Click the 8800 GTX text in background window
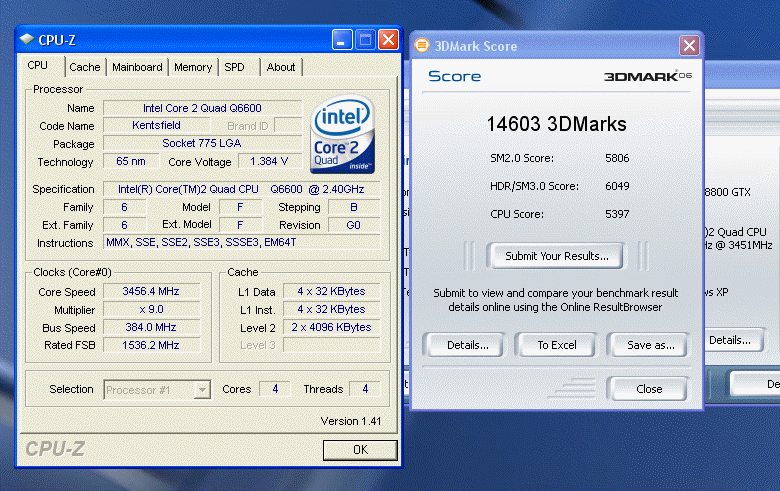Screen dimensions: 780x491 coord(728,192)
